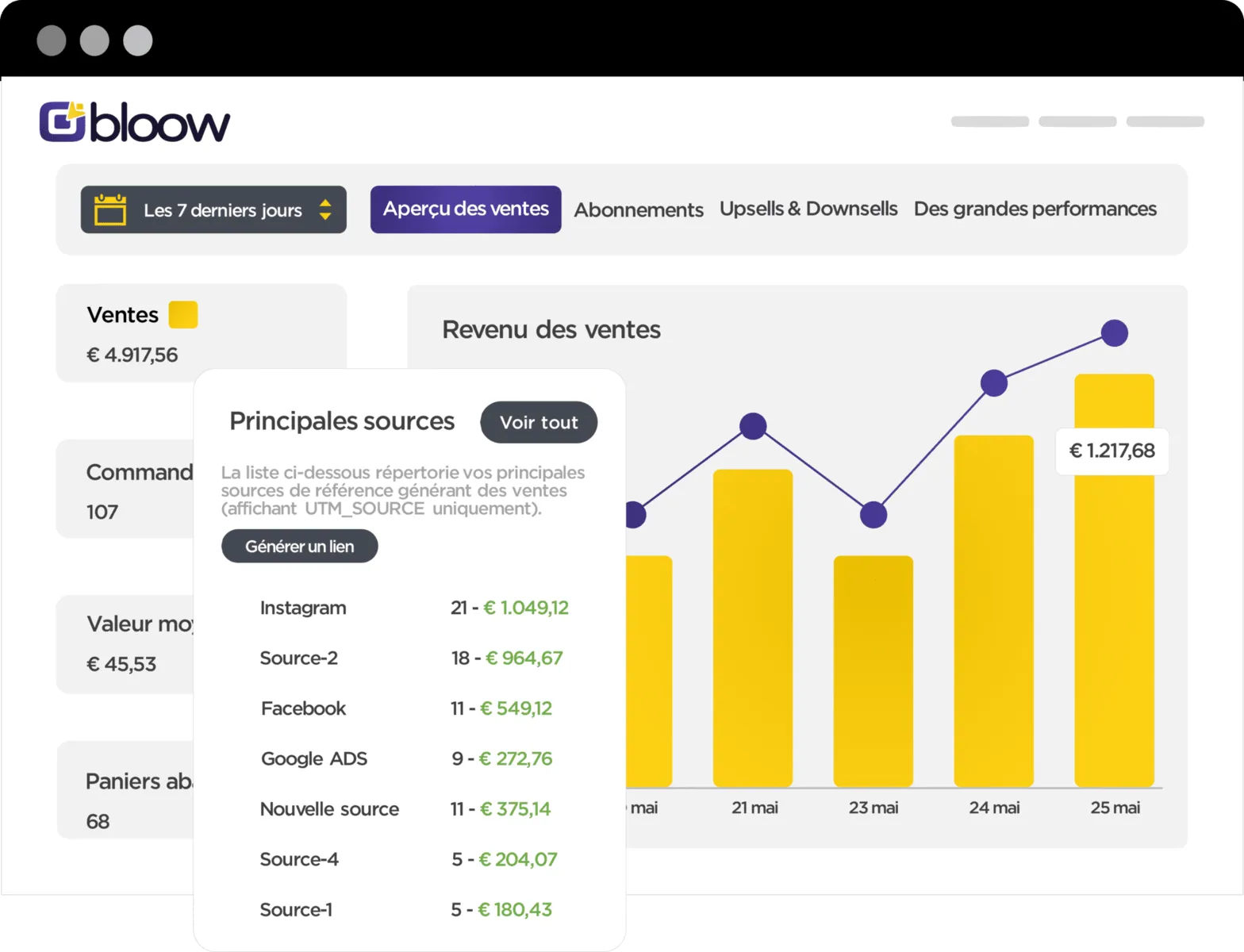This screenshot has width=1244, height=952.
Task: Open the Abonnements tab
Action: pos(639,209)
